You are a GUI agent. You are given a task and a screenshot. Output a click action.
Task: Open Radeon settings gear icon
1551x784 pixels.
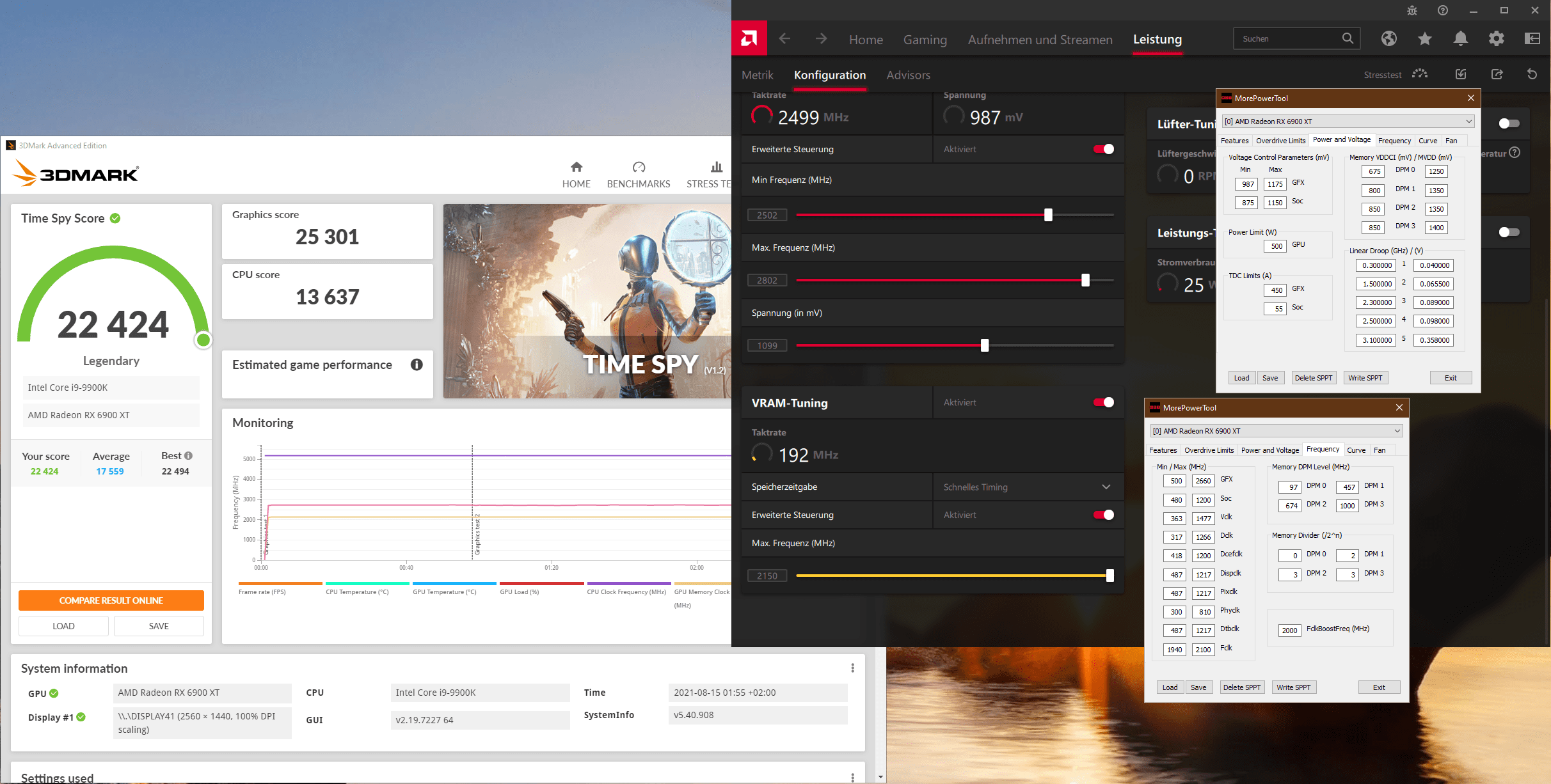[1497, 38]
